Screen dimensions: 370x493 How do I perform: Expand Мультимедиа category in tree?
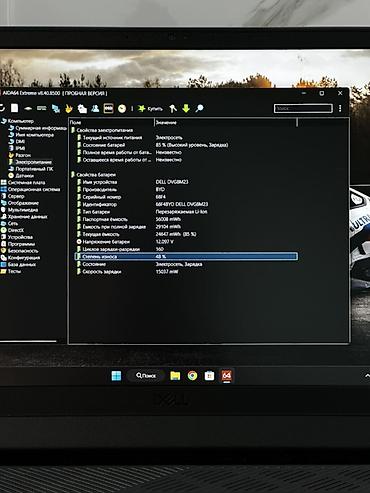[20, 210]
